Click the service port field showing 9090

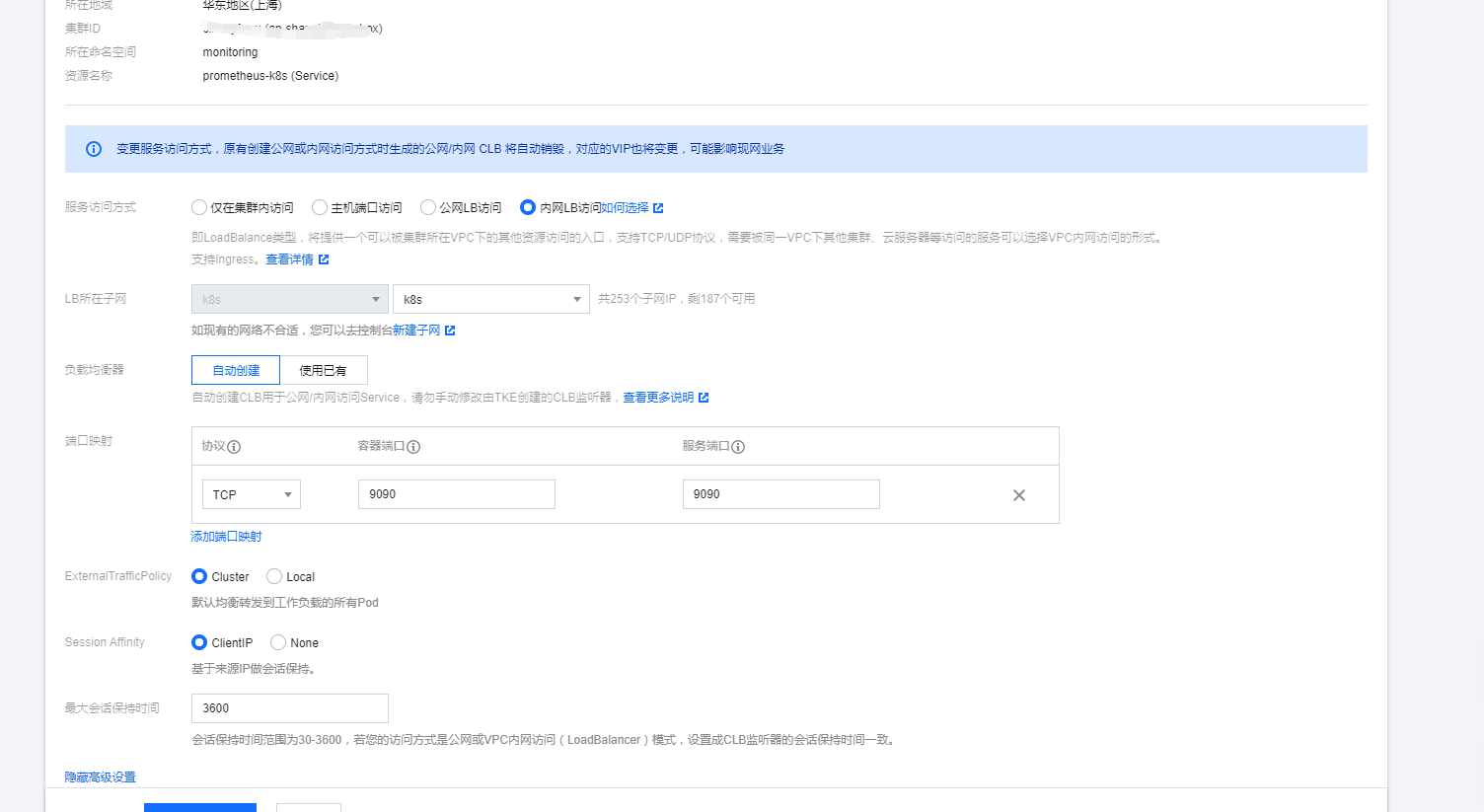point(781,494)
